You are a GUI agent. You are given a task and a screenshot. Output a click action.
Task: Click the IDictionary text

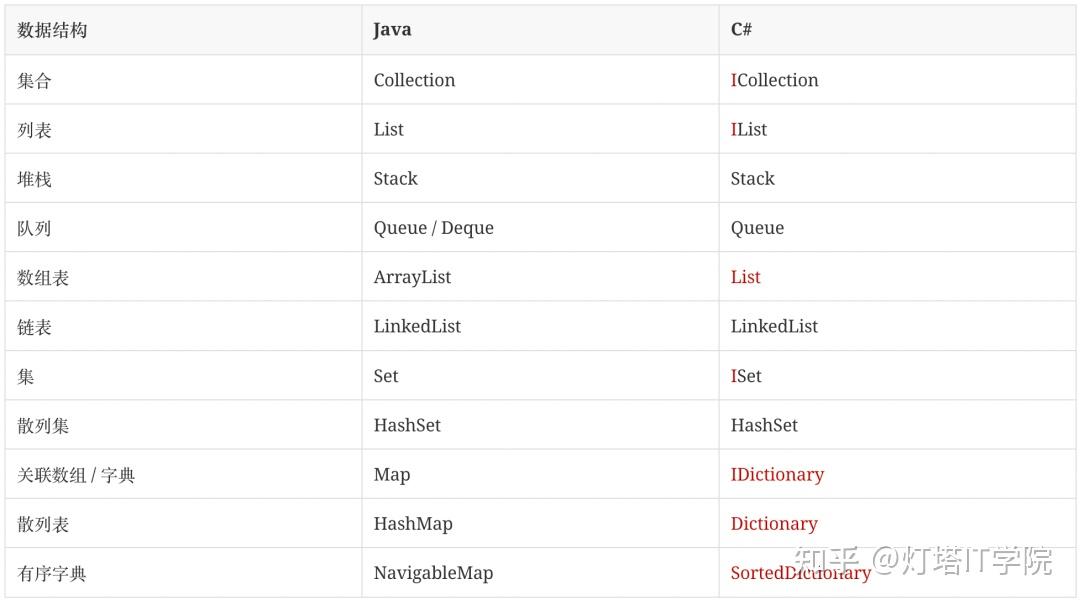(777, 475)
